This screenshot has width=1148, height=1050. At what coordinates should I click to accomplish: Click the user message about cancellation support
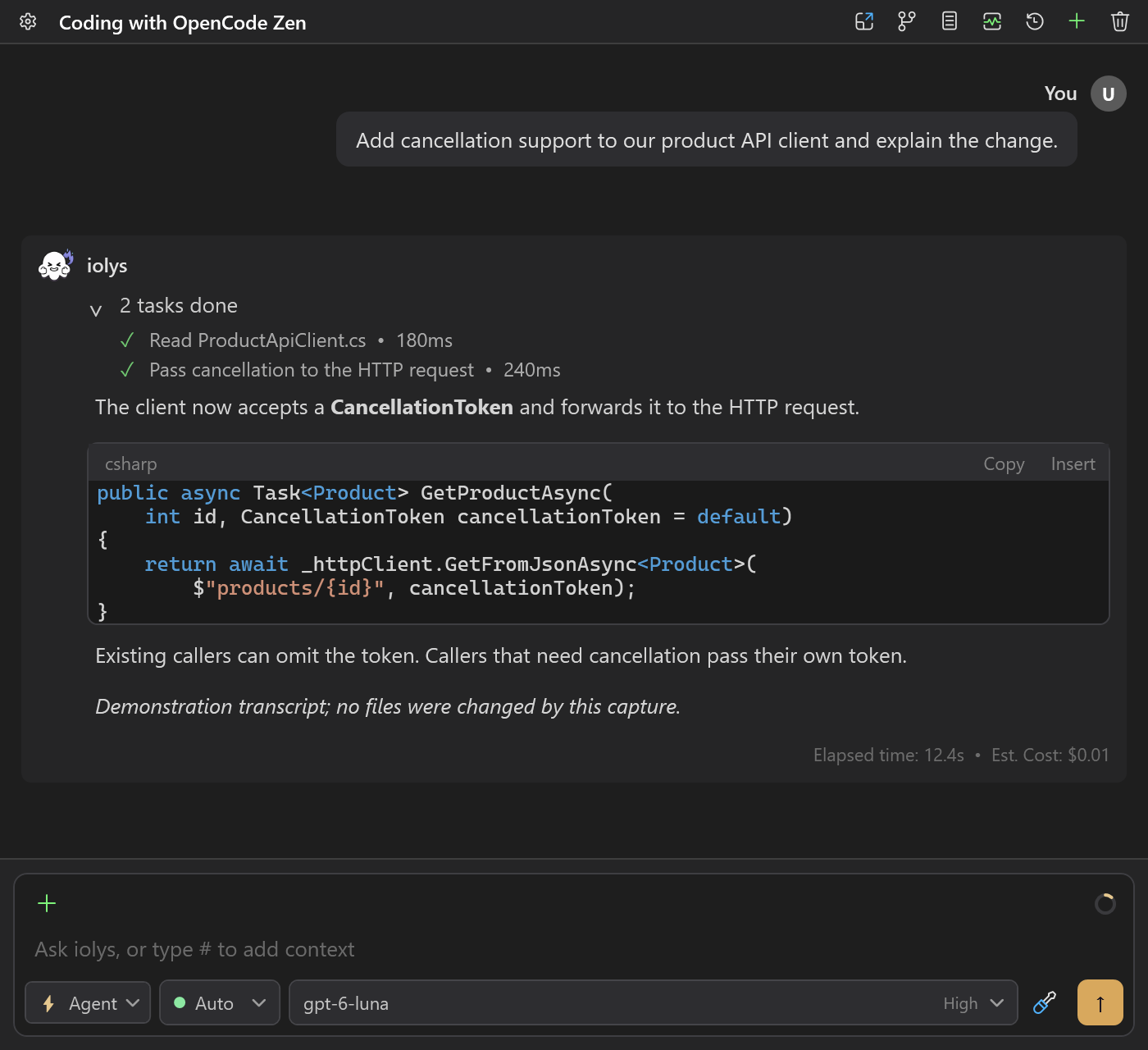tap(707, 139)
